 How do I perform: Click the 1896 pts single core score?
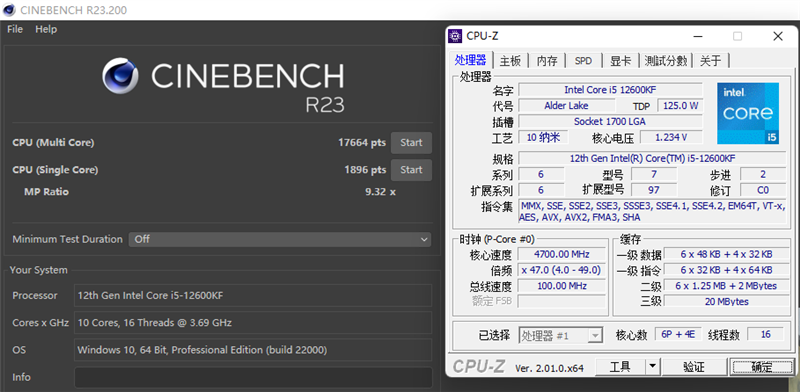click(365, 170)
